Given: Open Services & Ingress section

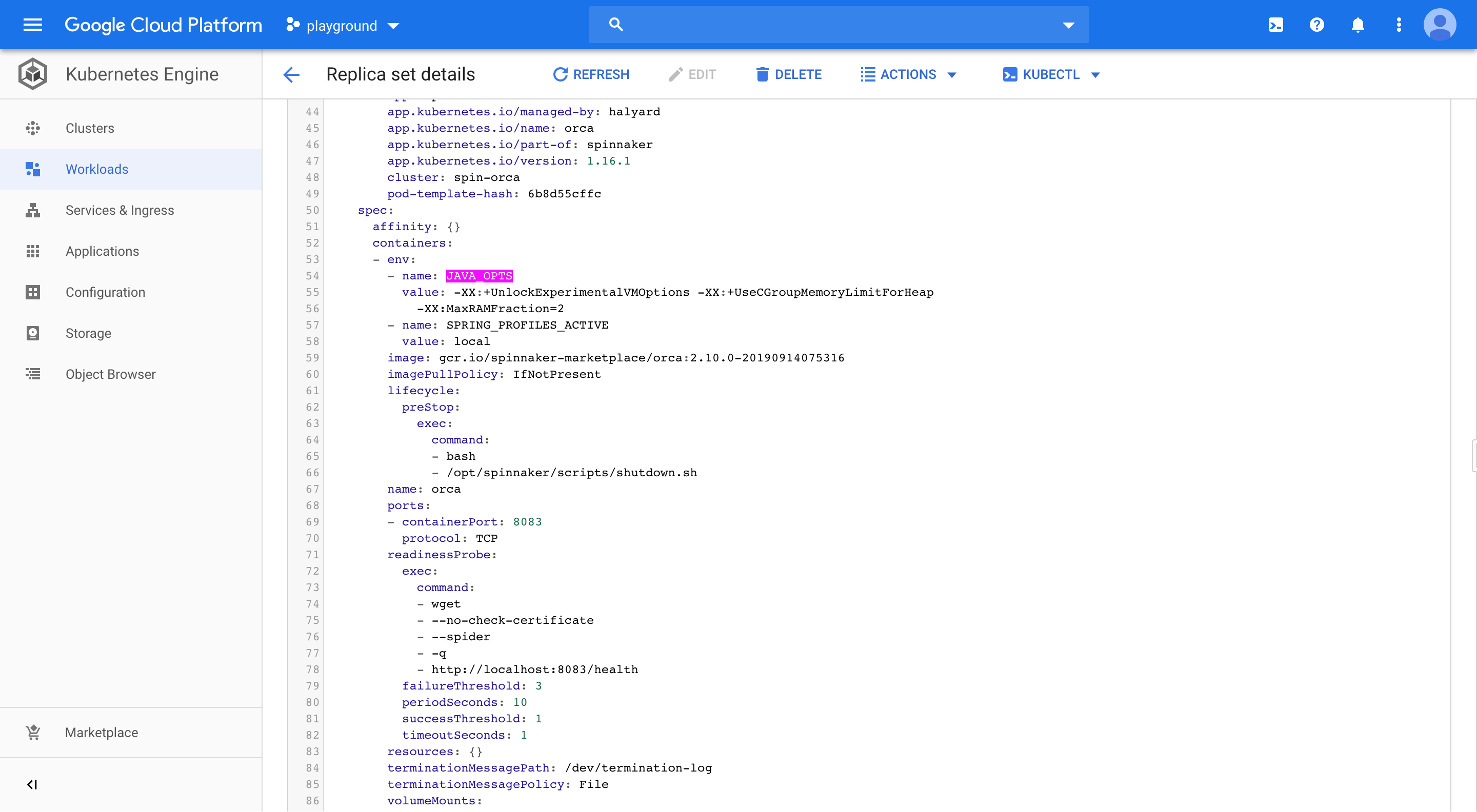Looking at the screenshot, I should click(x=119, y=210).
